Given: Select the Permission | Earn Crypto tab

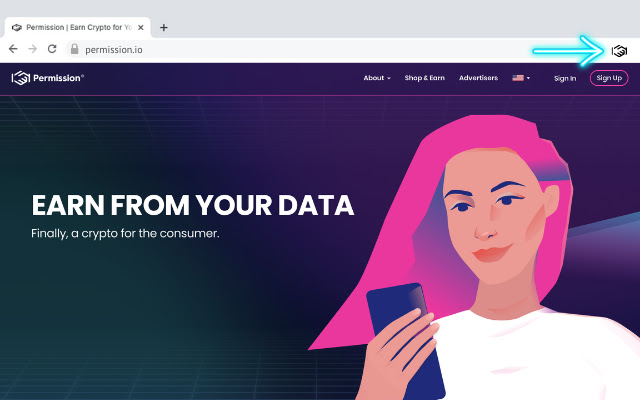Looking at the screenshot, I should 78,27.
